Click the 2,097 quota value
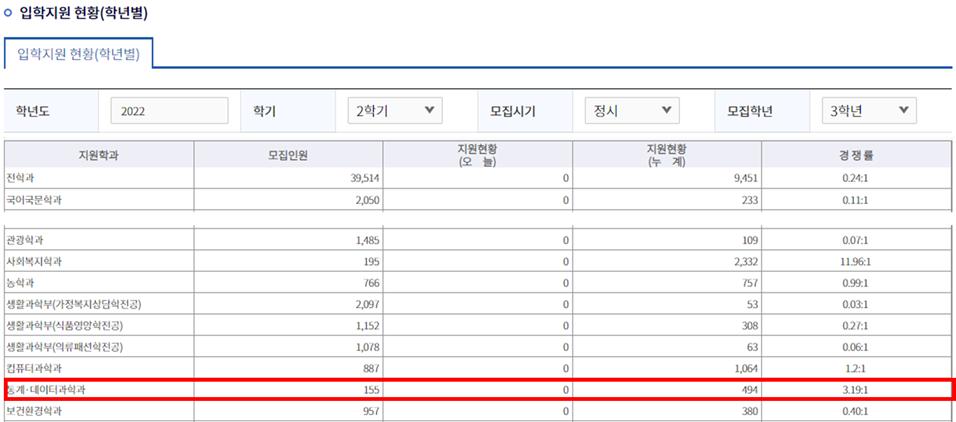 (368, 304)
